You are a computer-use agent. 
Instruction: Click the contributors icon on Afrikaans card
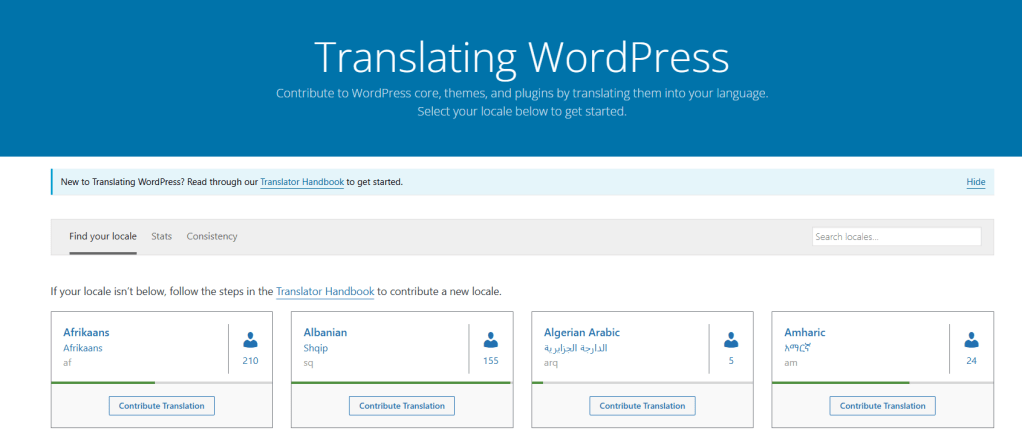pos(251,340)
